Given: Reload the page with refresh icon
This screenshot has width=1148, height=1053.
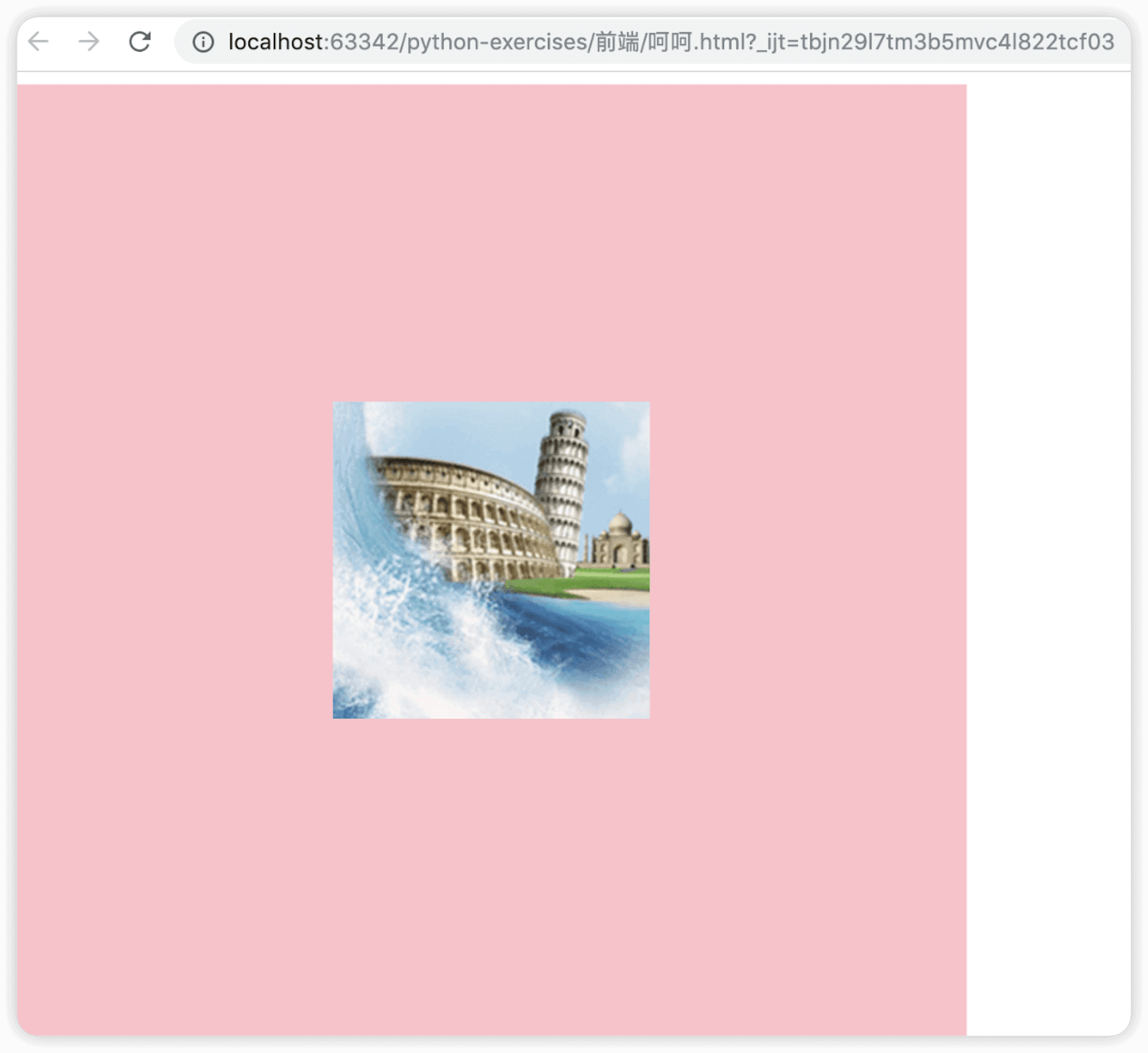Looking at the screenshot, I should [x=139, y=41].
